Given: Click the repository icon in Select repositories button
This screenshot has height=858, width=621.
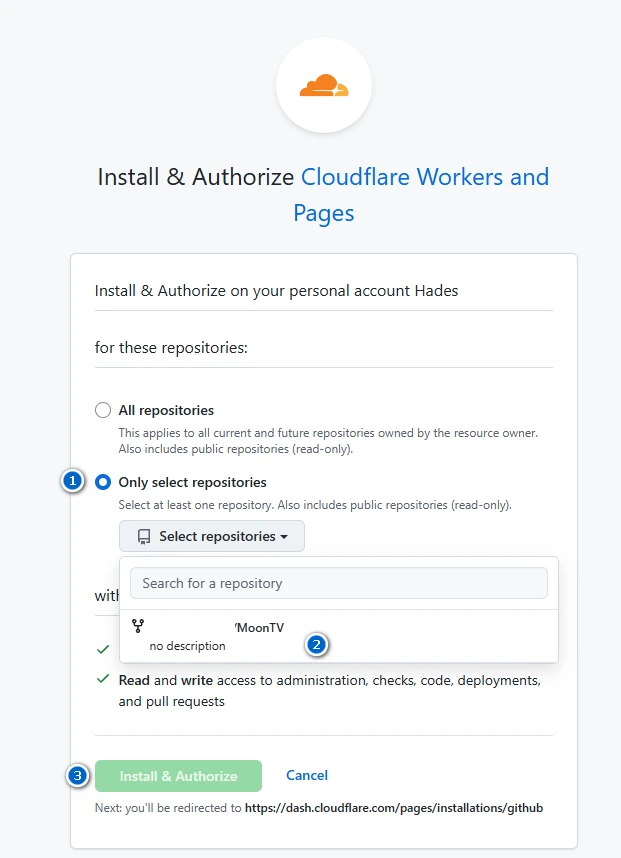Looking at the screenshot, I should 144,537.
